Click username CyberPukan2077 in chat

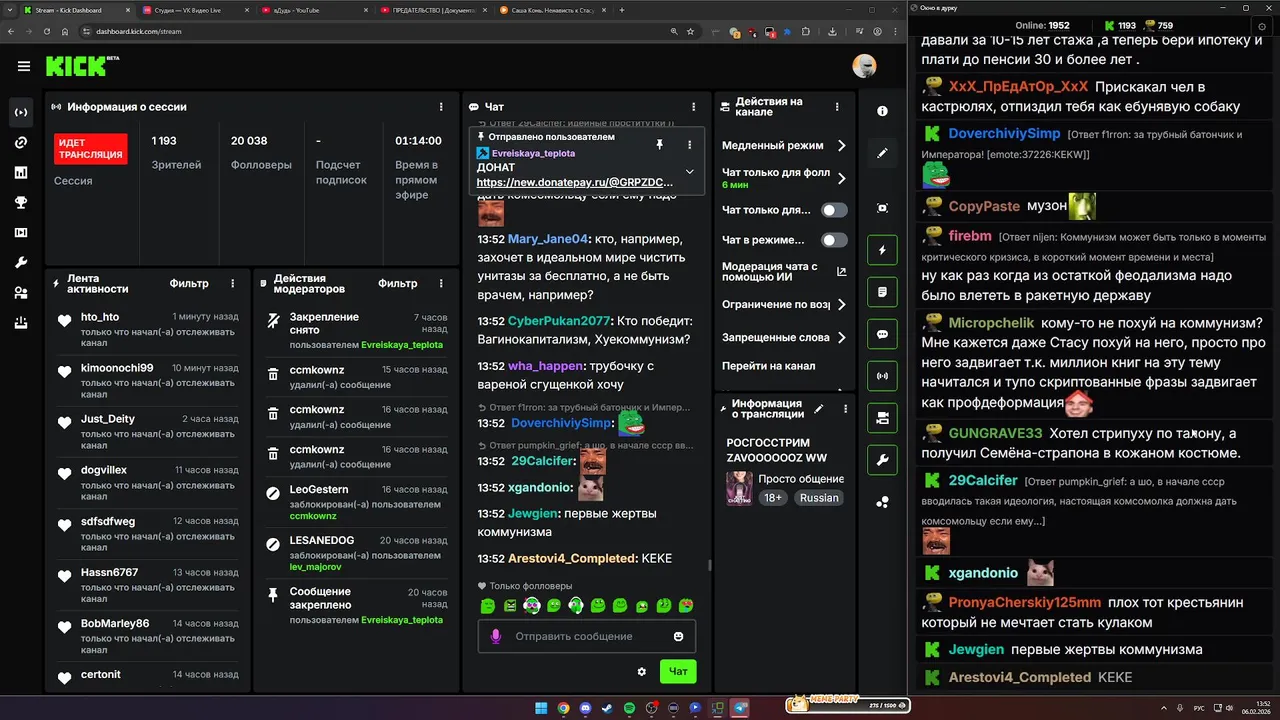pyautogui.click(x=559, y=321)
